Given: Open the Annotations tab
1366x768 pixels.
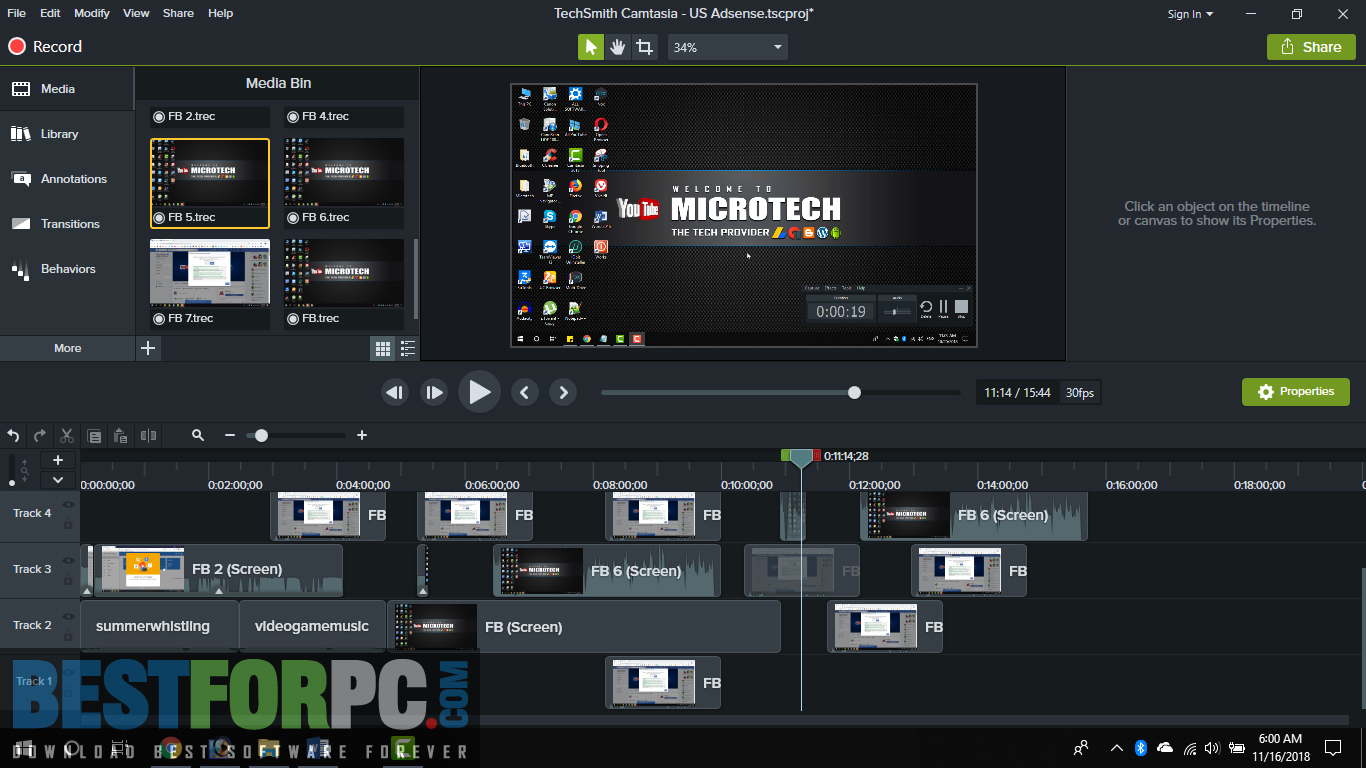Looking at the screenshot, I should coord(67,179).
